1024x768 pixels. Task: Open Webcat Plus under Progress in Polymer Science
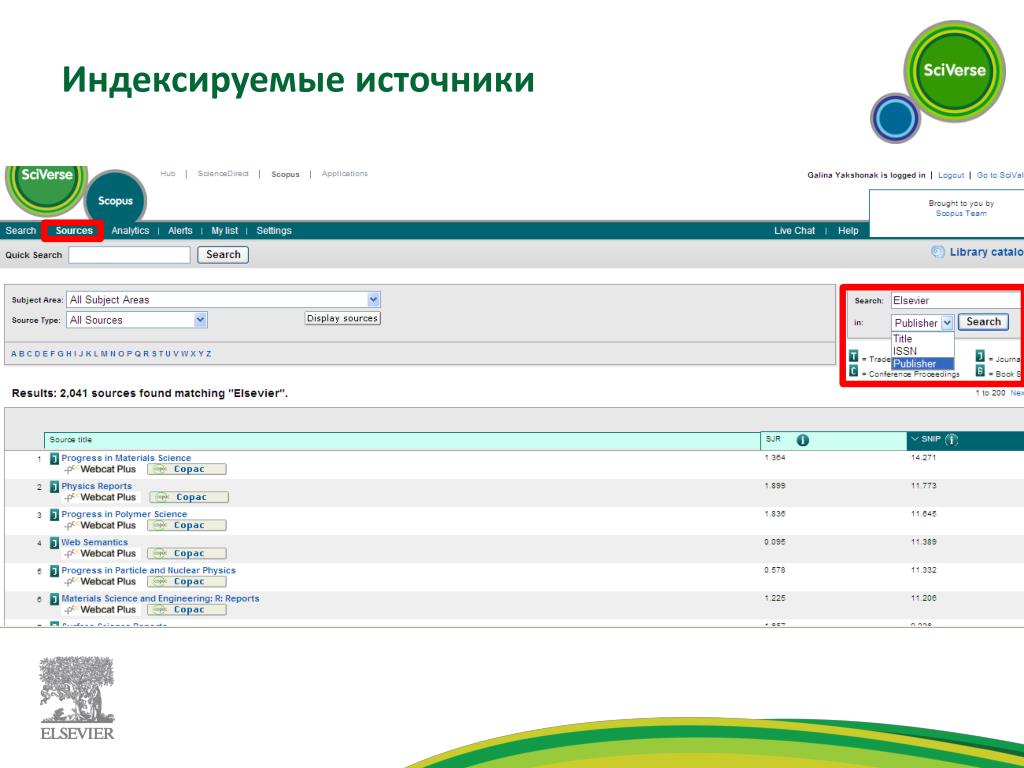(101, 525)
